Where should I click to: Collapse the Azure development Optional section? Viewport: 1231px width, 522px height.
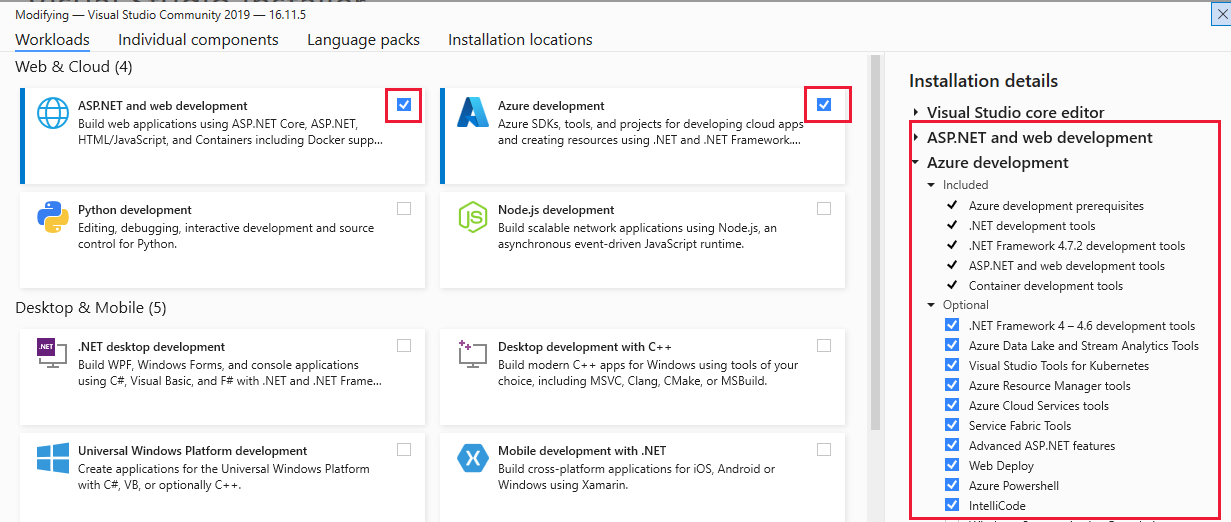931,305
